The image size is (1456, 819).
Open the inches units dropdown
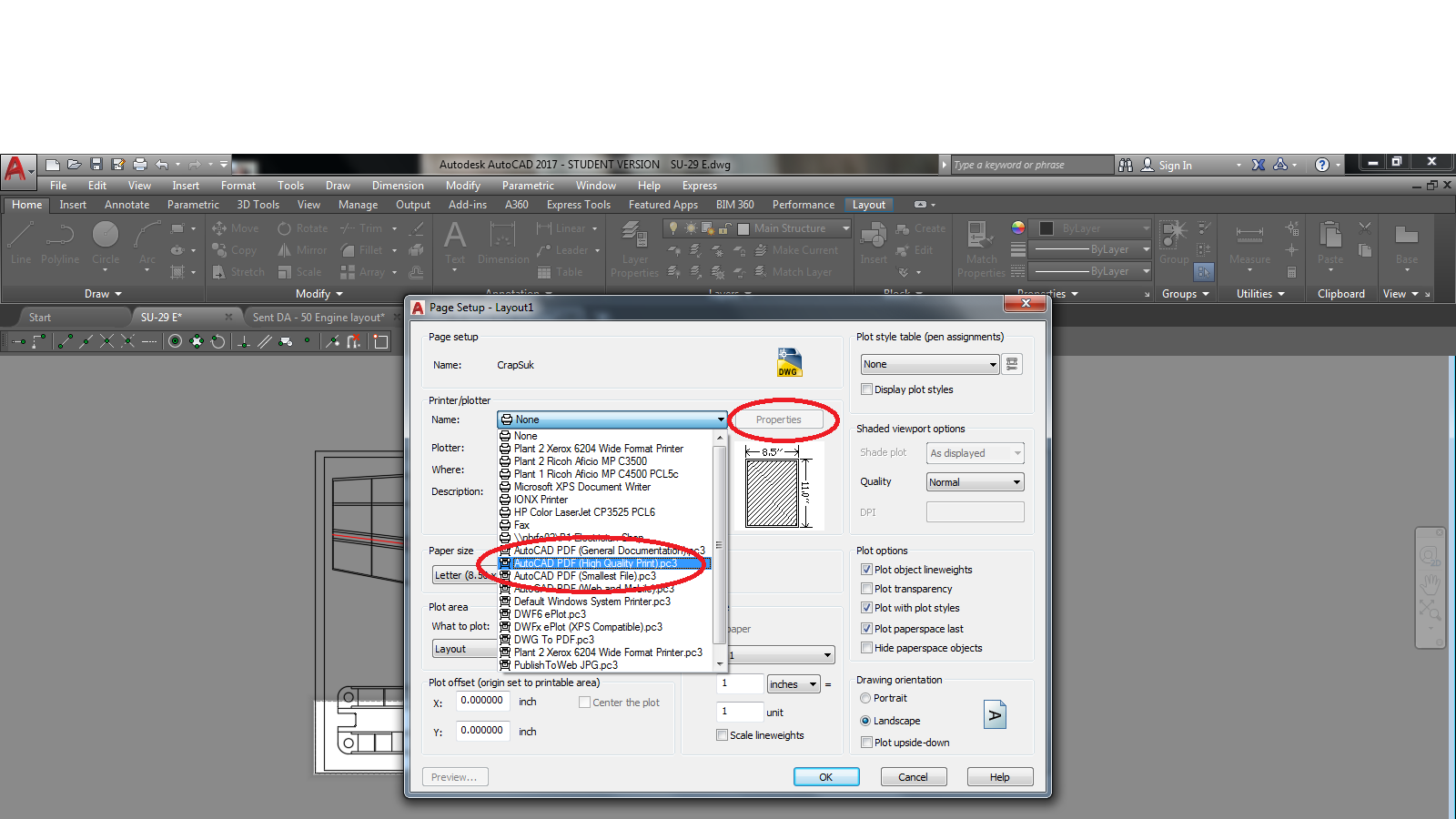(x=794, y=684)
